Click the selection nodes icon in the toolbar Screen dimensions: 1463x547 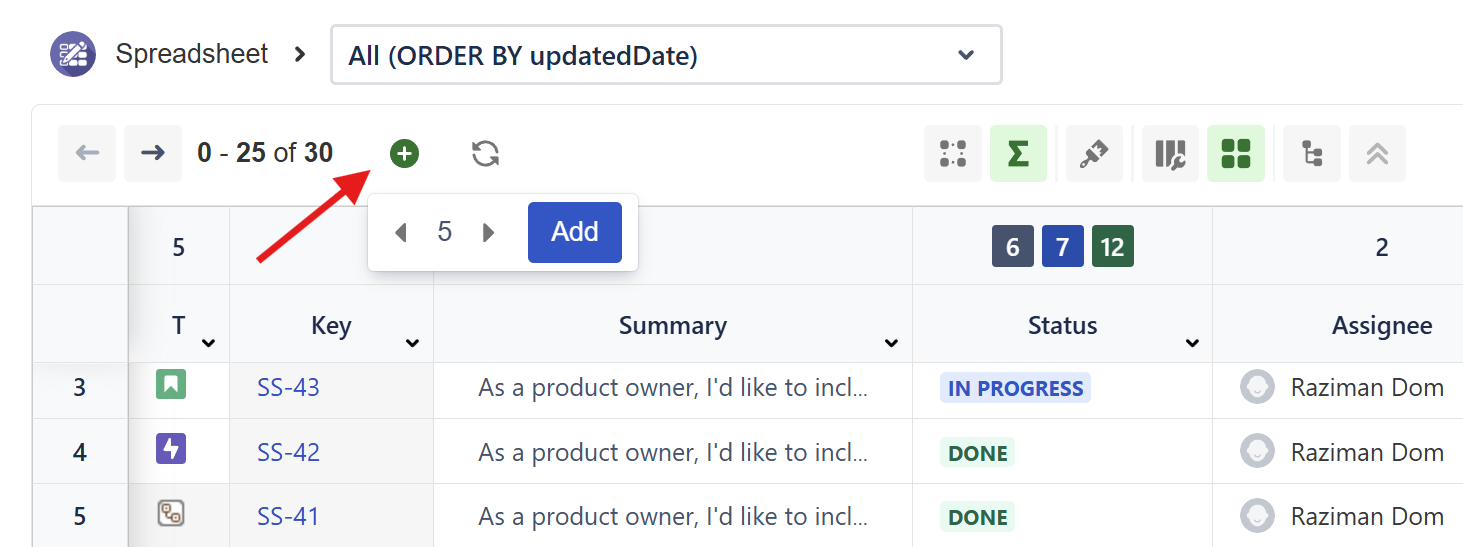(x=953, y=154)
